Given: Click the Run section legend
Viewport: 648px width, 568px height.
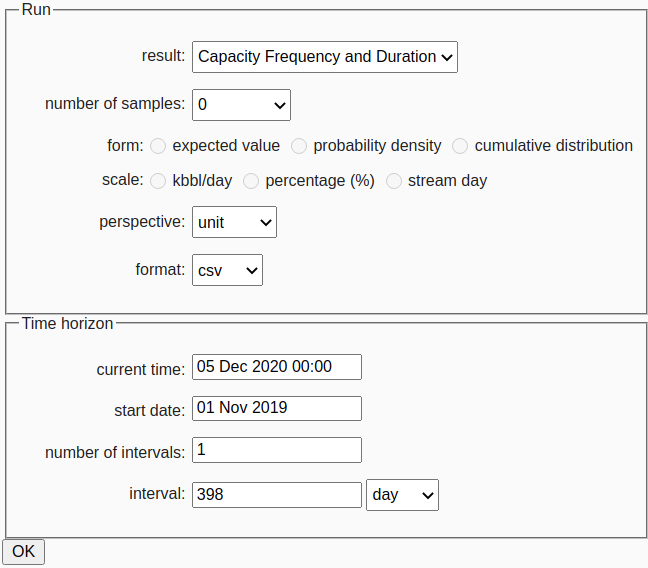Looking at the screenshot, I should [x=36, y=9].
